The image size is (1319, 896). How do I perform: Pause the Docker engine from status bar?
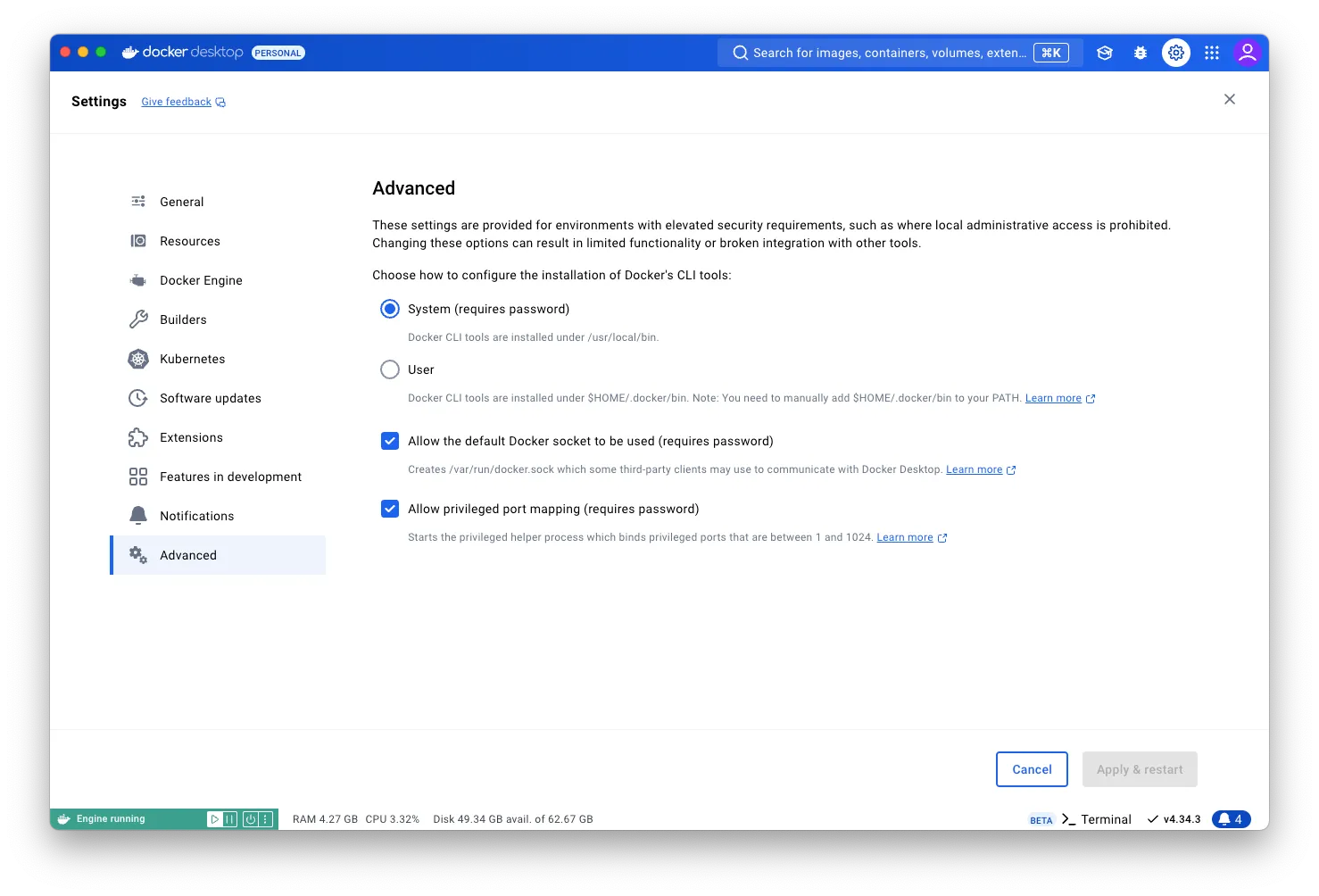[x=229, y=819]
